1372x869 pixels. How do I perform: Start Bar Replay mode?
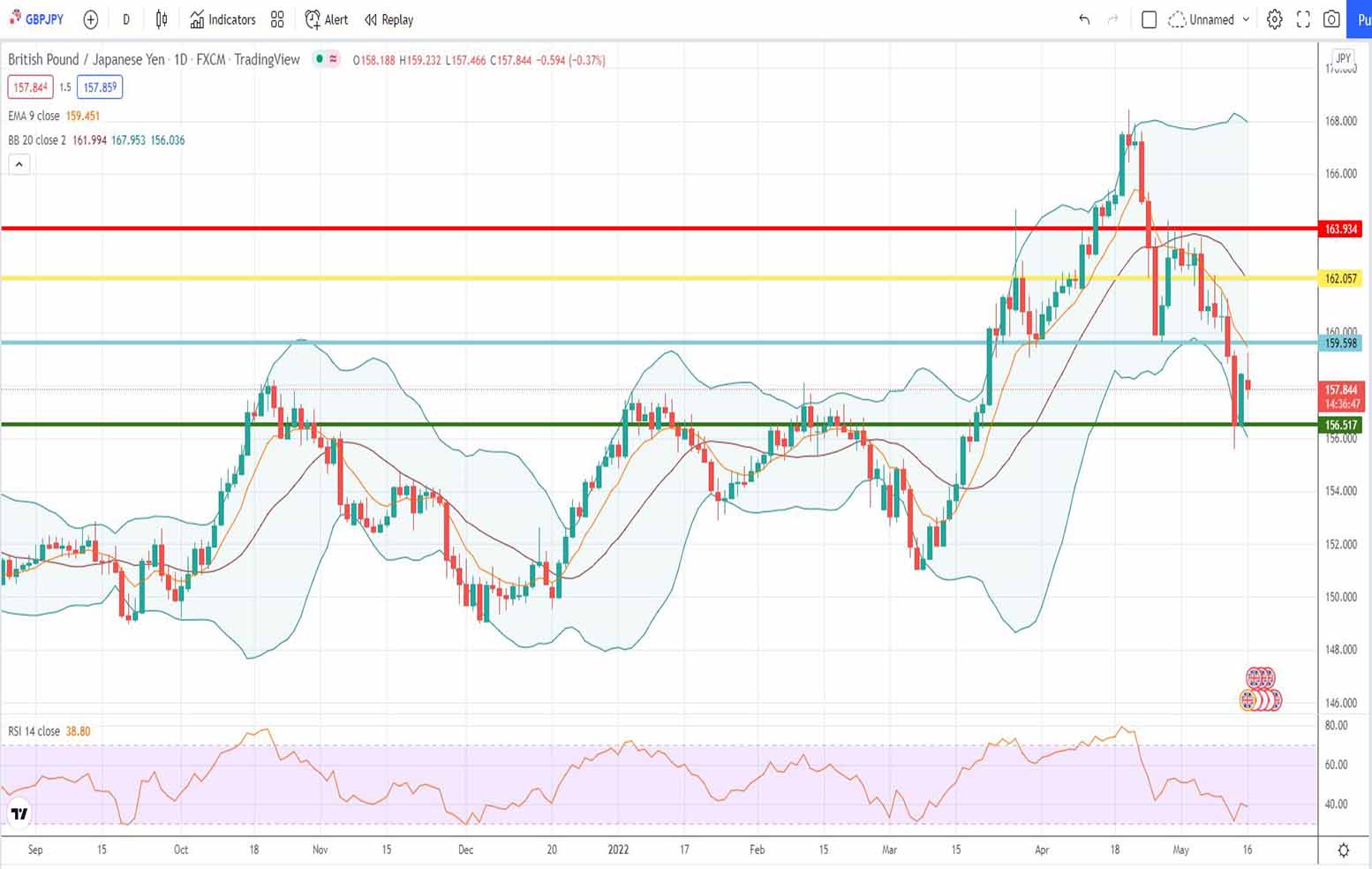click(388, 19)
